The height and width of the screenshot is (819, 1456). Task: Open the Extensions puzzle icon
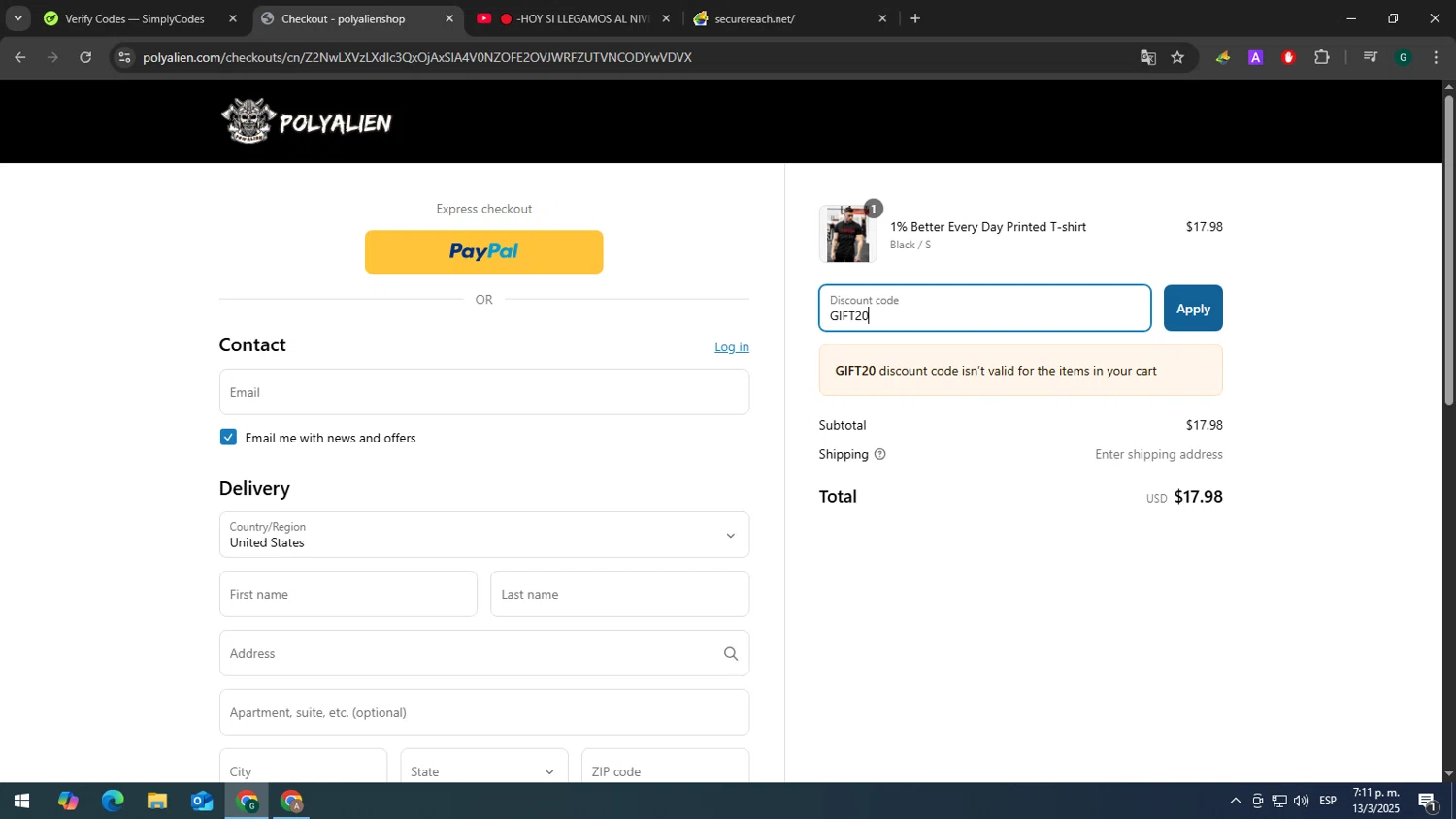1321,57
